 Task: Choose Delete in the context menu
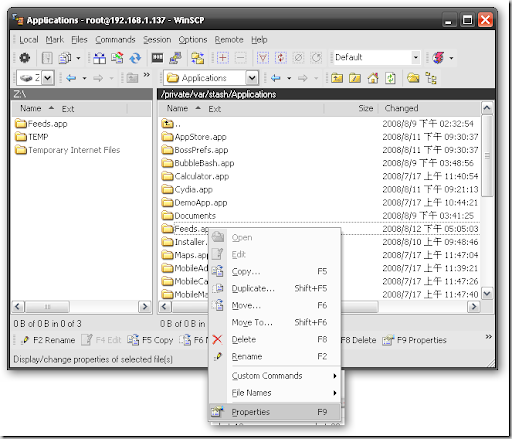coord(275,339)
